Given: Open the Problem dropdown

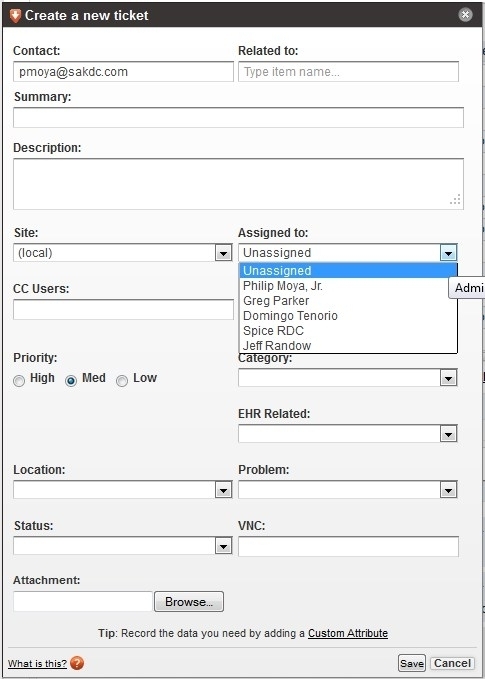Looking at the screenshot, I should coord(449,490).
